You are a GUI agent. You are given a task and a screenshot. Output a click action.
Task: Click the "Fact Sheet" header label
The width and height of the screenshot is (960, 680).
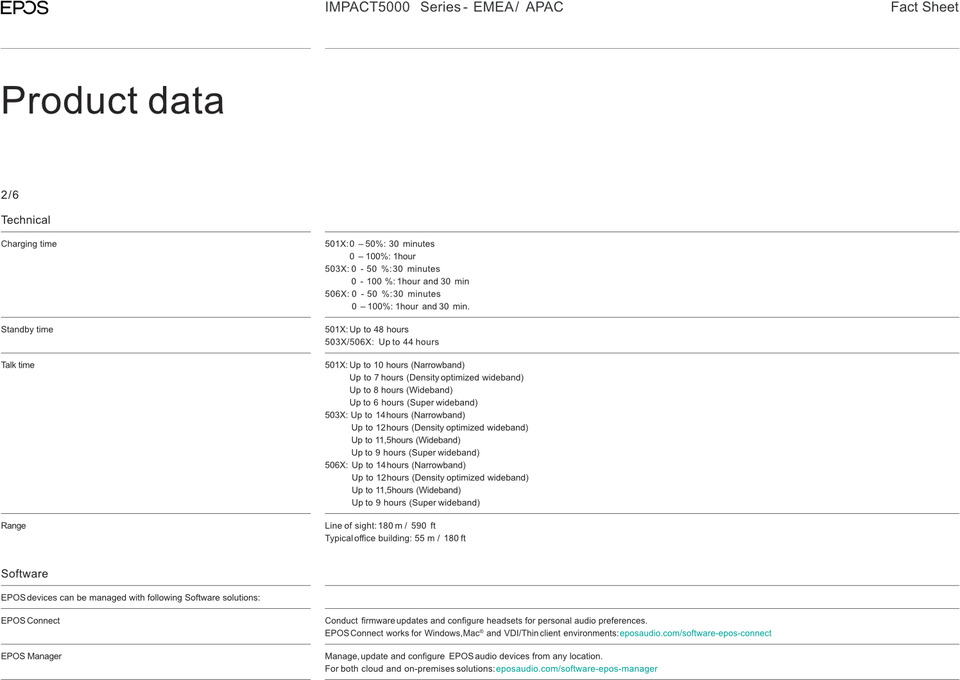coord(924,8)
